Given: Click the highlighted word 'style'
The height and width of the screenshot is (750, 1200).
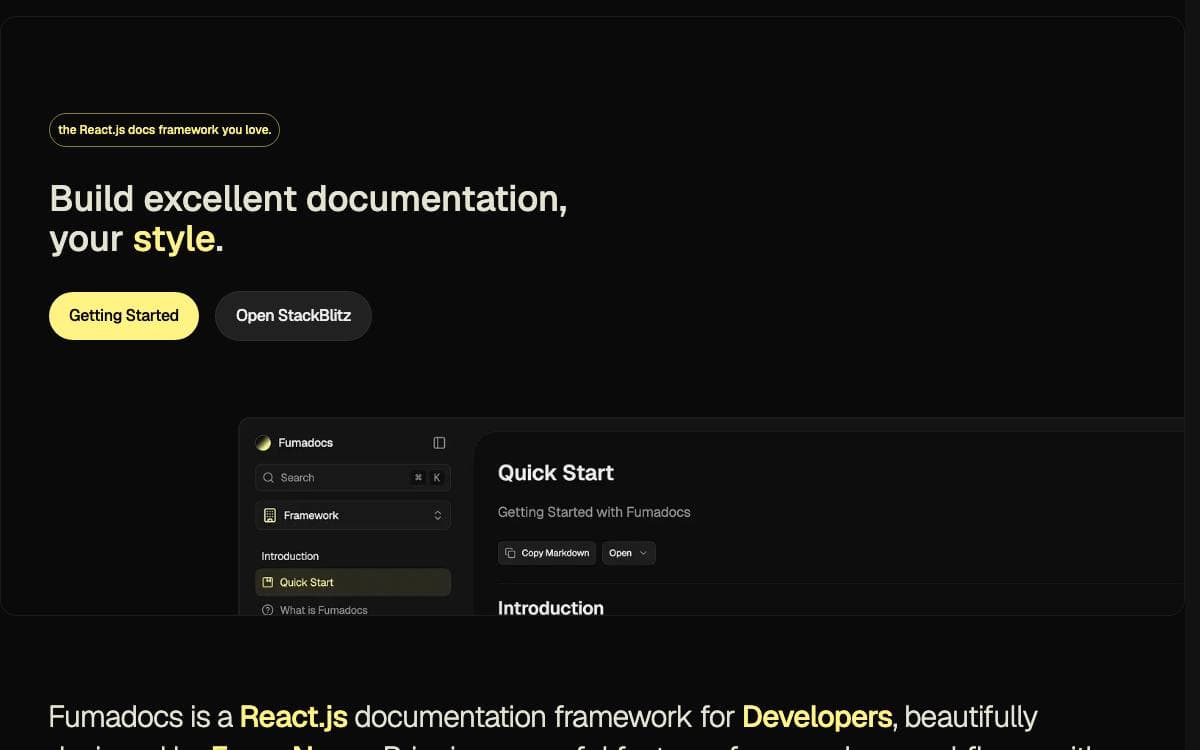Looking at the screenshot, I should [174, 239].
